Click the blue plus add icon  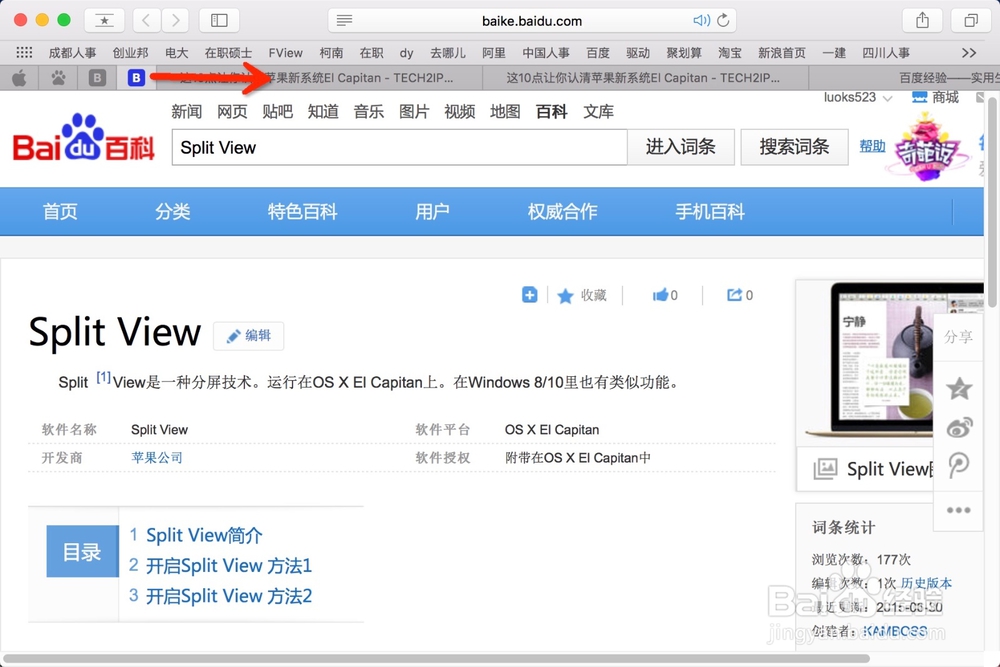(529, 295)
